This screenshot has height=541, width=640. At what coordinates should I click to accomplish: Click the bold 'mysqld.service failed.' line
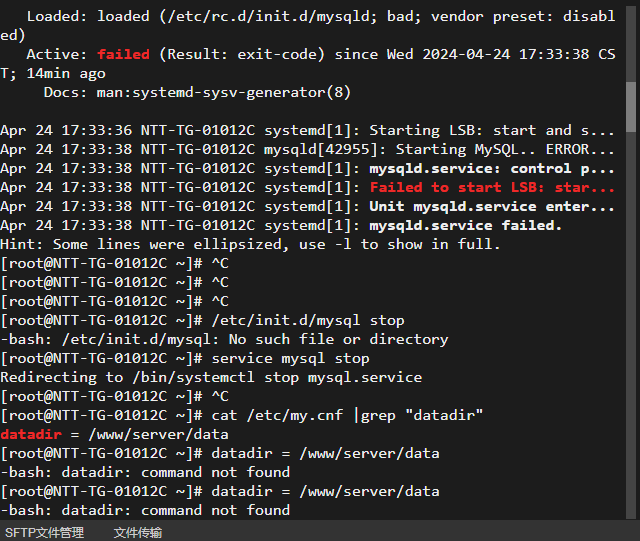click(465, 225)
